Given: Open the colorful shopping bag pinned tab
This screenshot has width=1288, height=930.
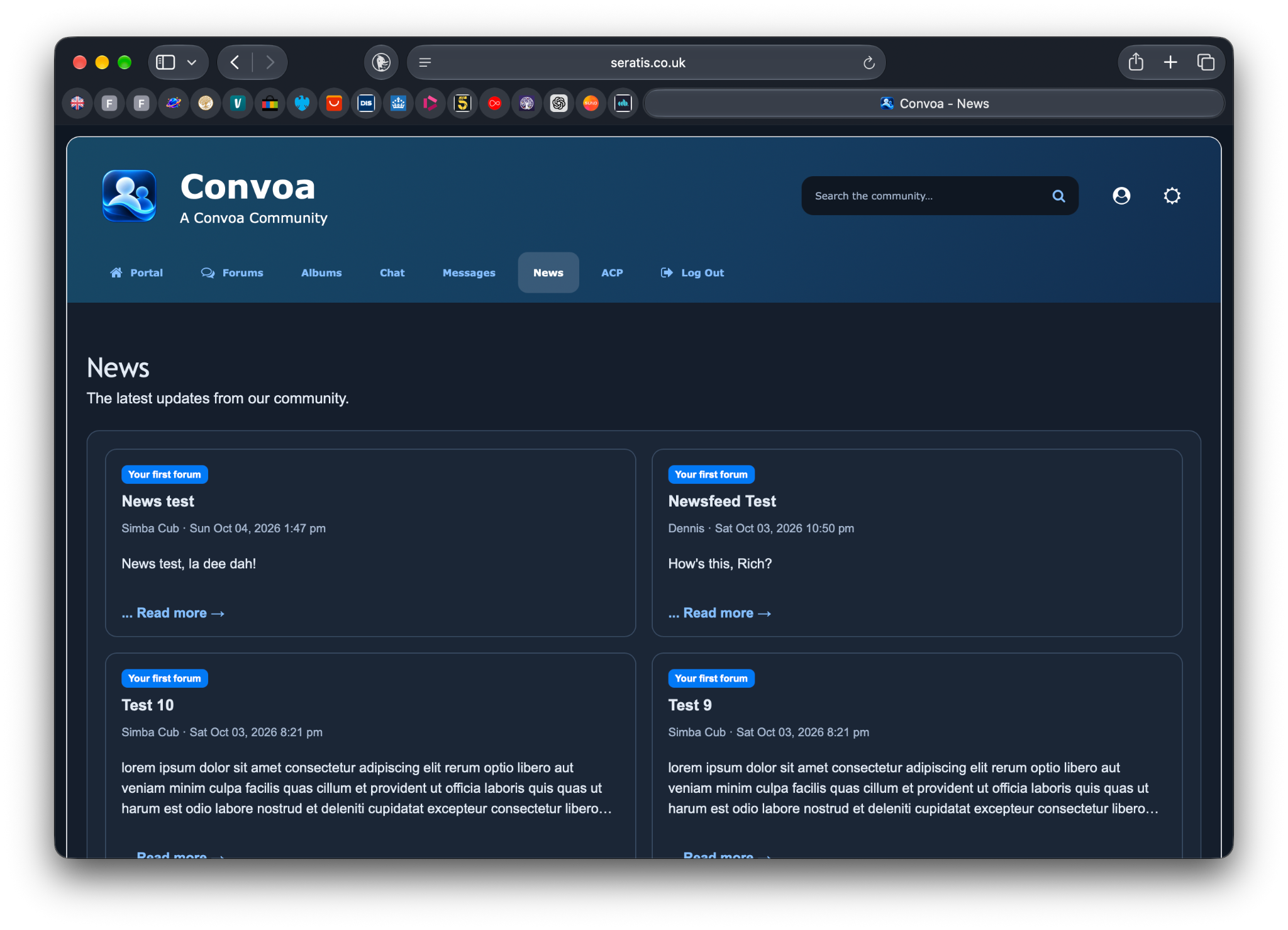Looking at the screenshot, I should (270, 103).
